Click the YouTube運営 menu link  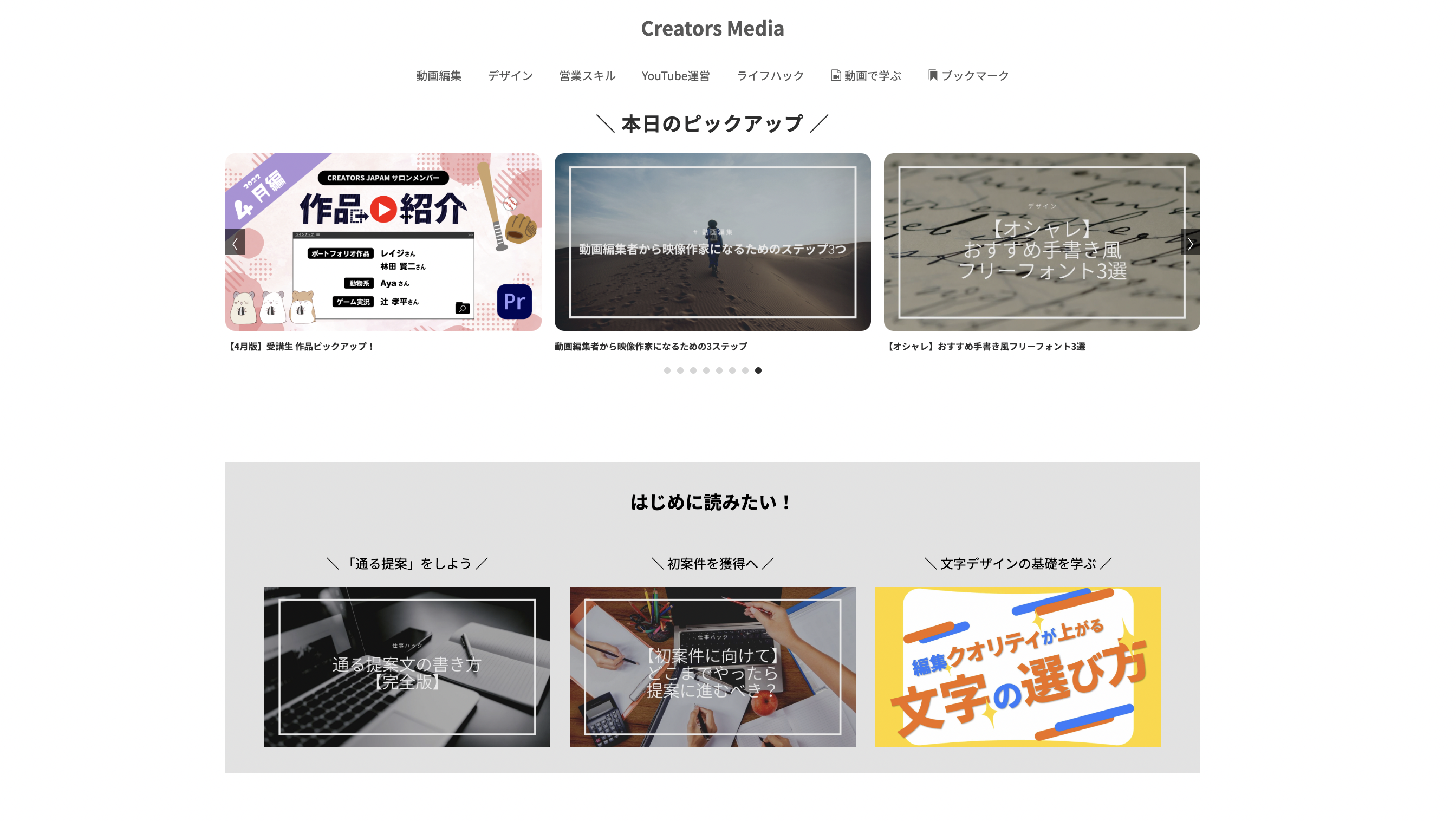675,75
